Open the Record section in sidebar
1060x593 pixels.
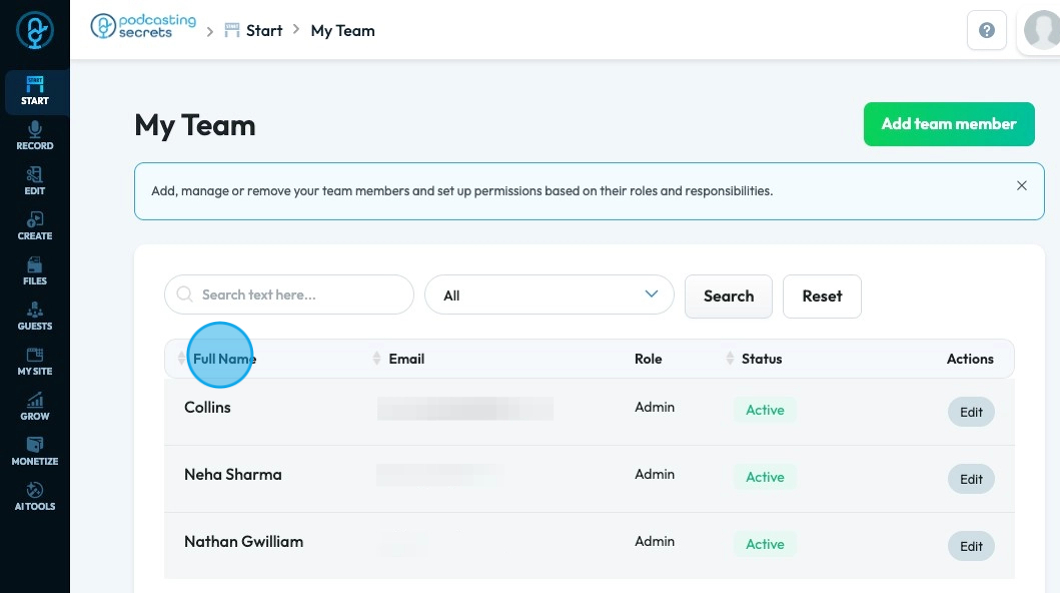[x=35, y=136]
